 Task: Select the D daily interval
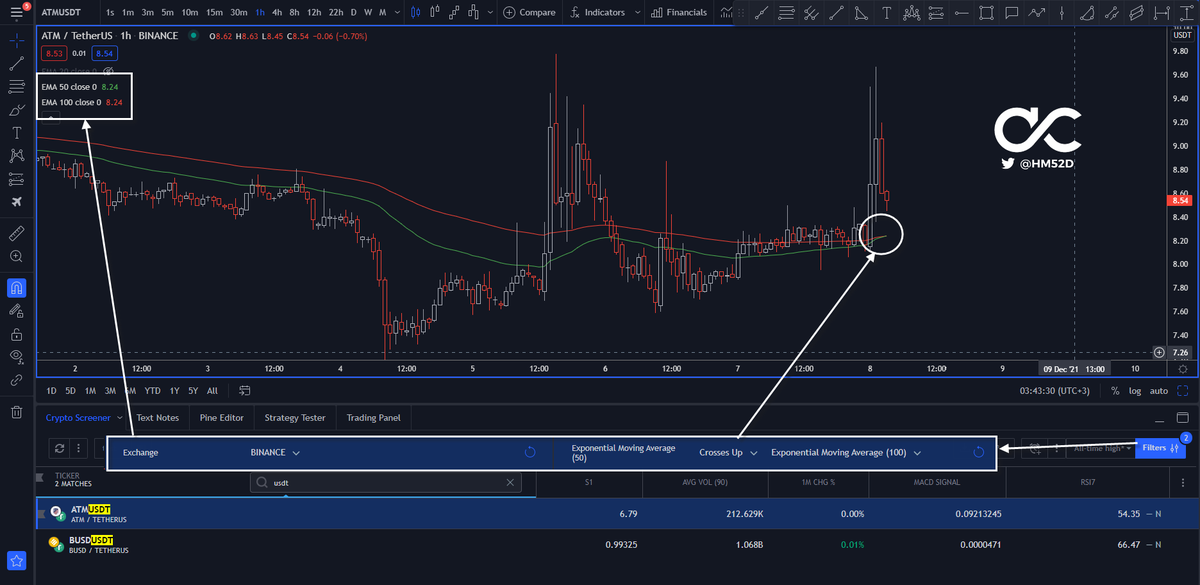pos(353,13)
